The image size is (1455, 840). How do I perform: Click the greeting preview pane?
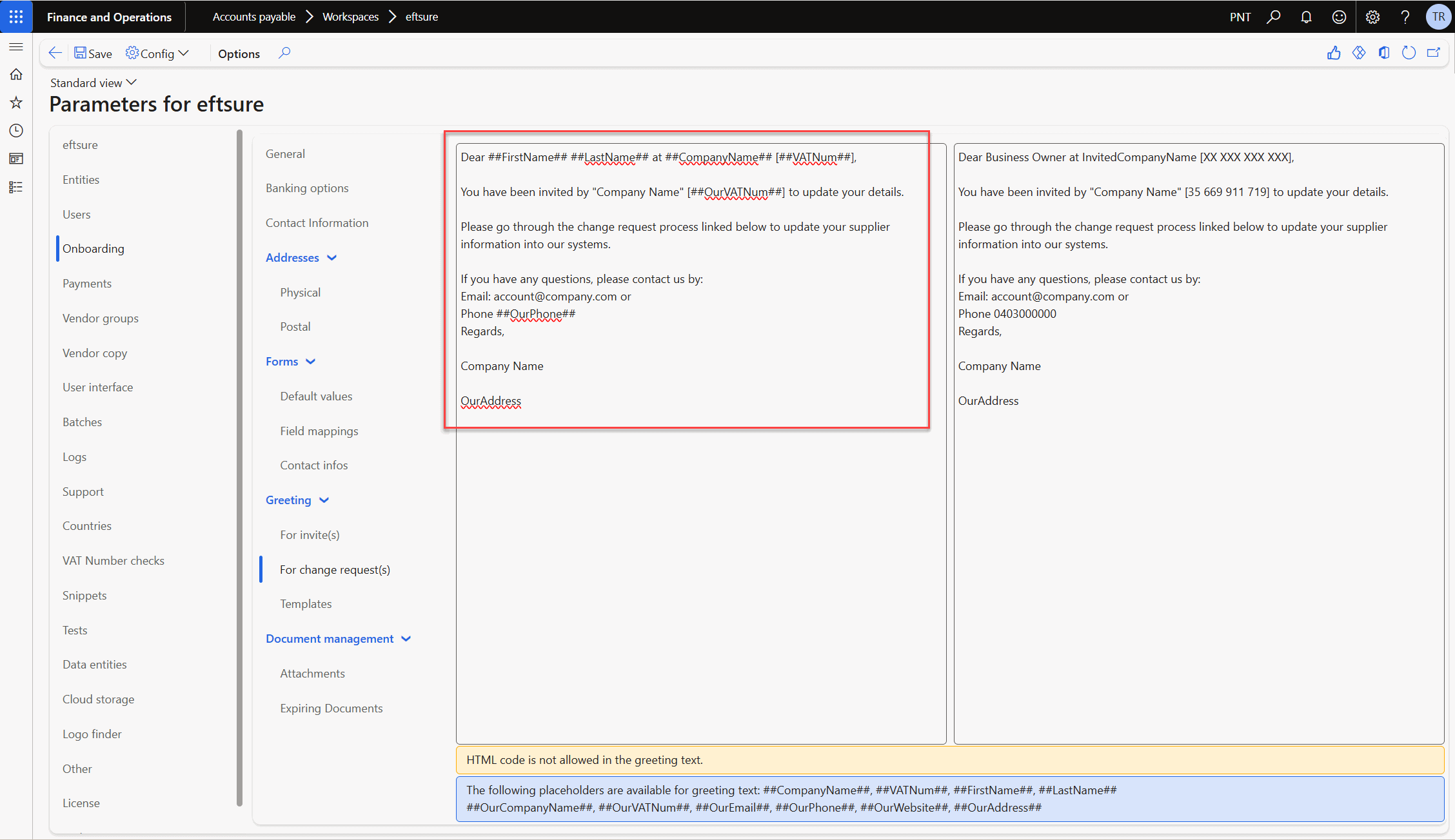pyautogui.click(x=1198, y=444)
